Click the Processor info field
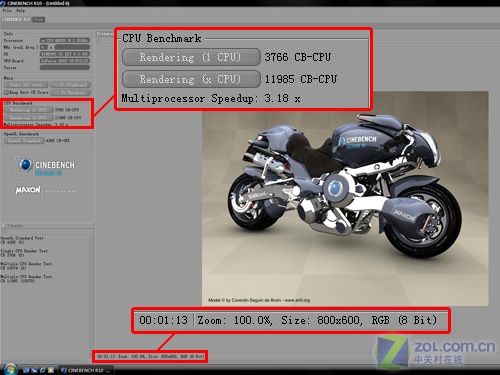The image size is (500, 375). click(x=65, y=40)
